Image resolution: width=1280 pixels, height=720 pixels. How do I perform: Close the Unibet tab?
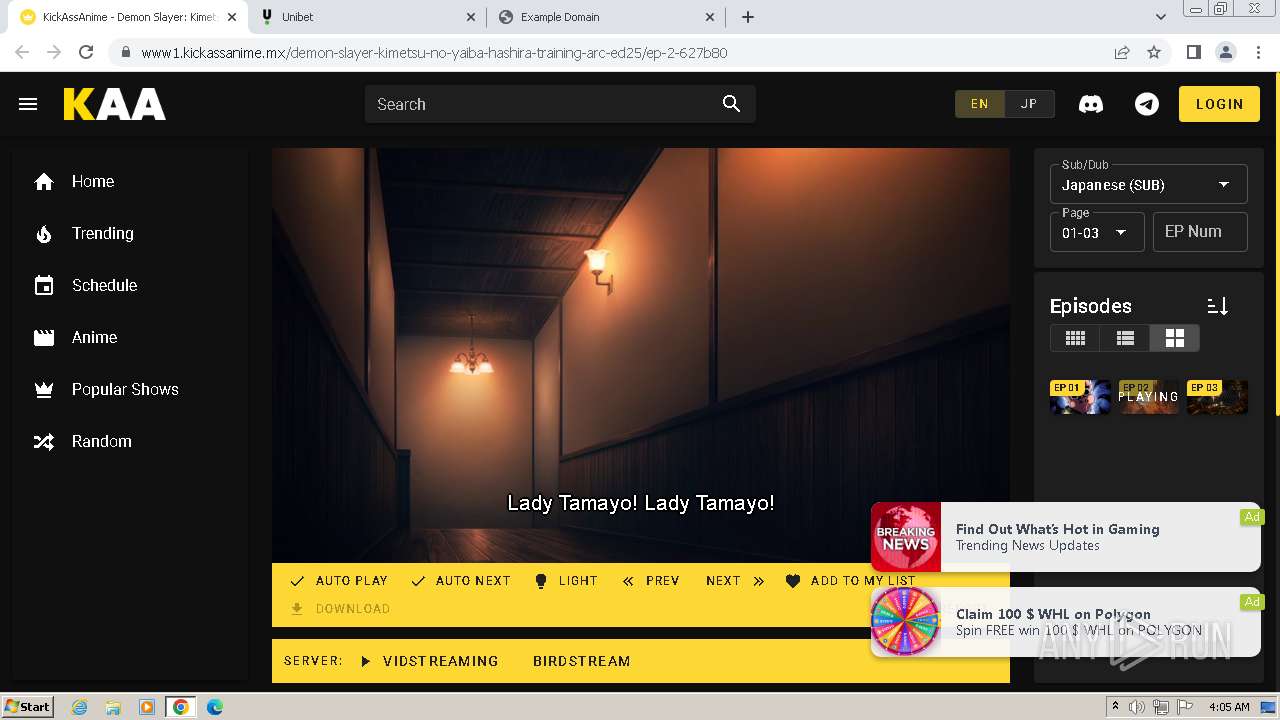472,17
